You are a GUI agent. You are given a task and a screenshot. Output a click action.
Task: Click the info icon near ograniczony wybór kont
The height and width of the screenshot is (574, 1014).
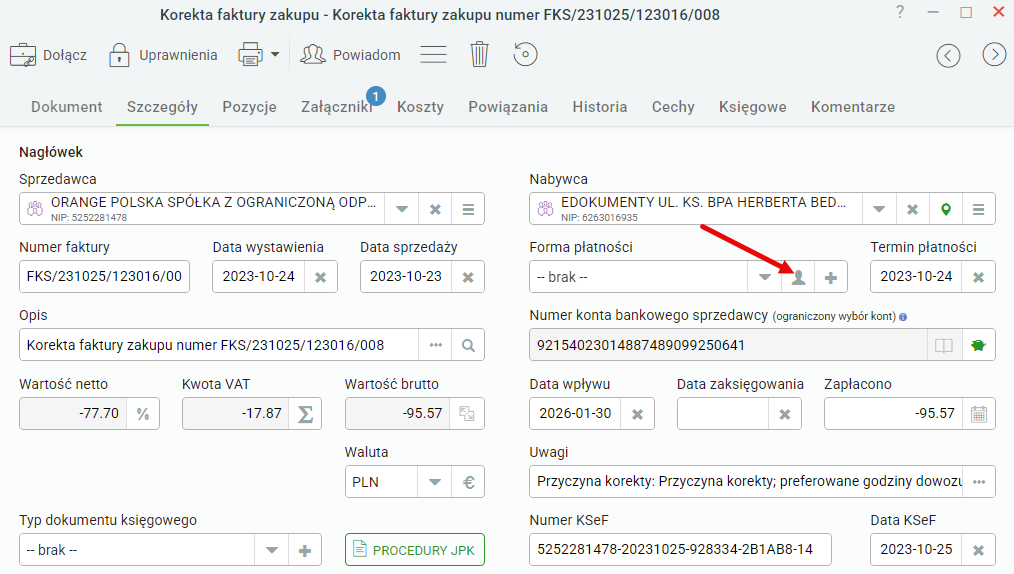tap(903, 317)
